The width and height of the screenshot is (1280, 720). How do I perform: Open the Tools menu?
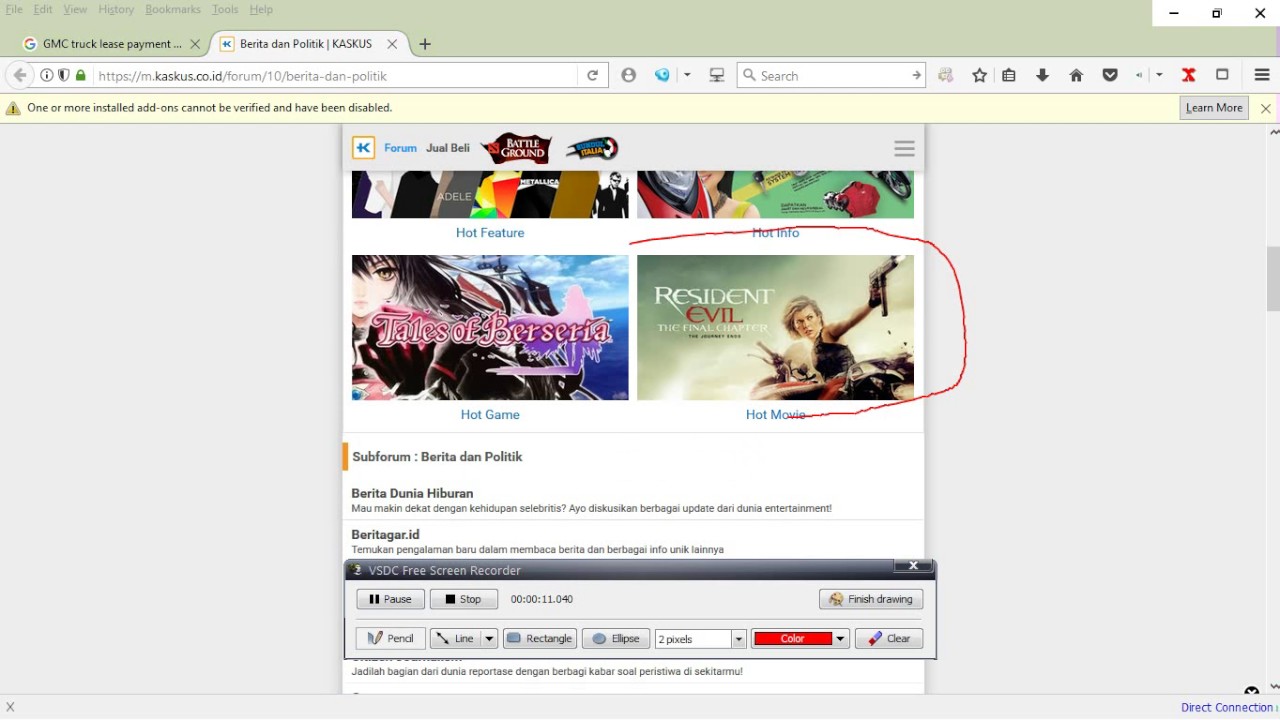pos(225,9)
